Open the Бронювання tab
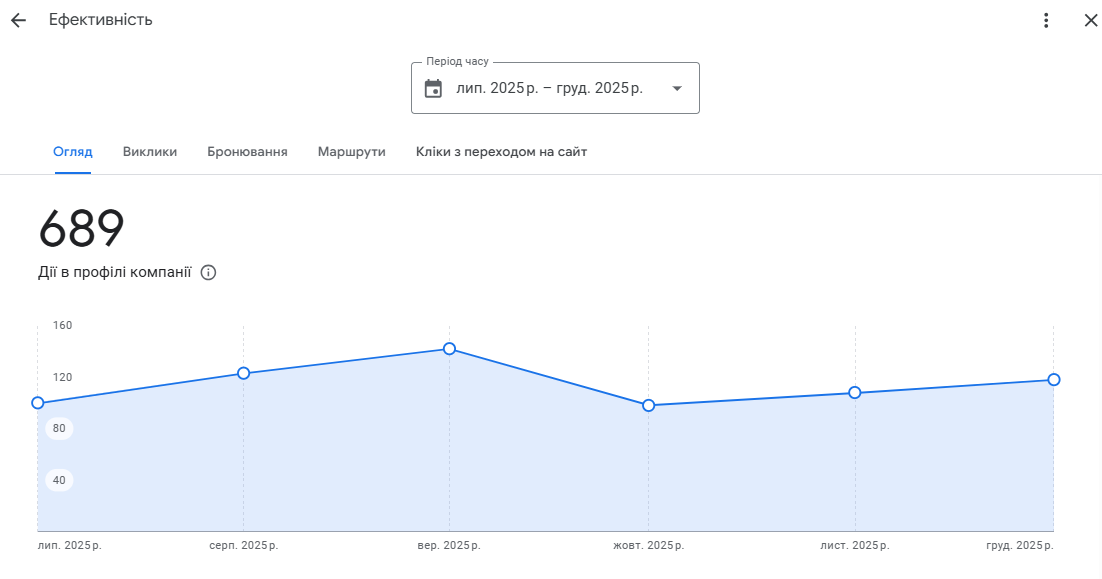 coord(247,152)
